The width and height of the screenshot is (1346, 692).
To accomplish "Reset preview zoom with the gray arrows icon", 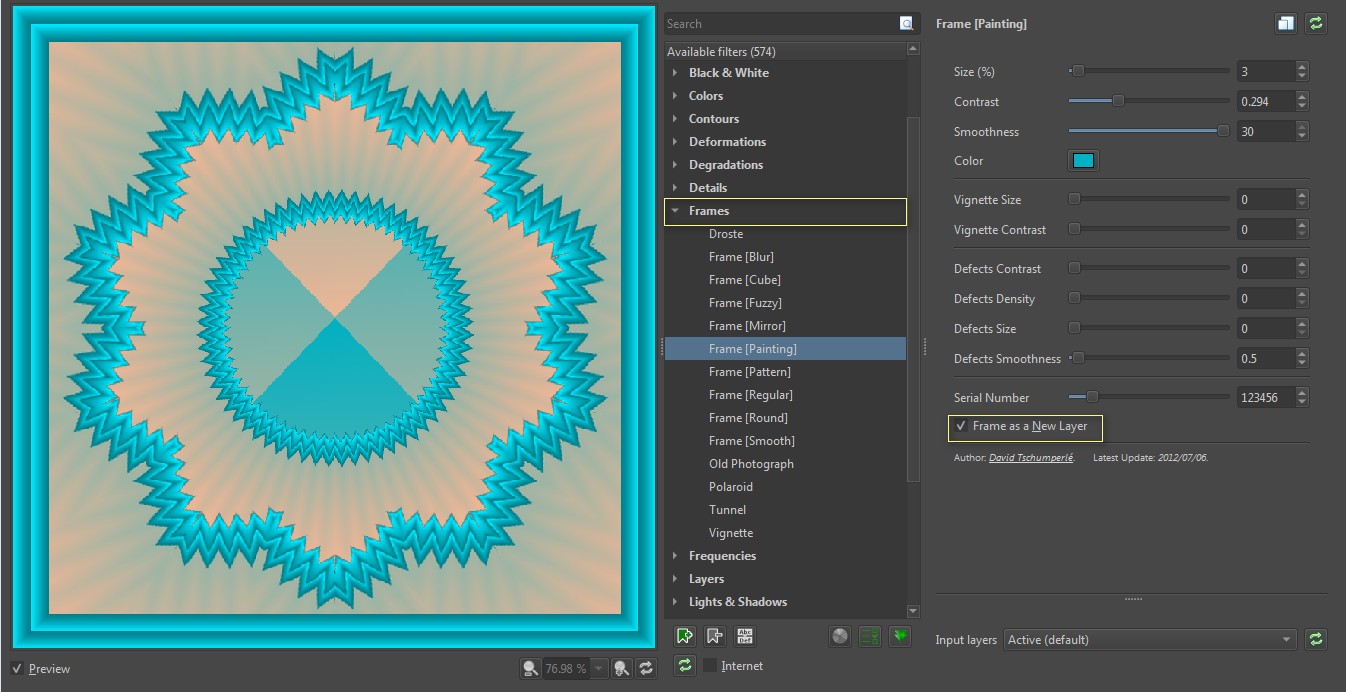I will [646, 668].
